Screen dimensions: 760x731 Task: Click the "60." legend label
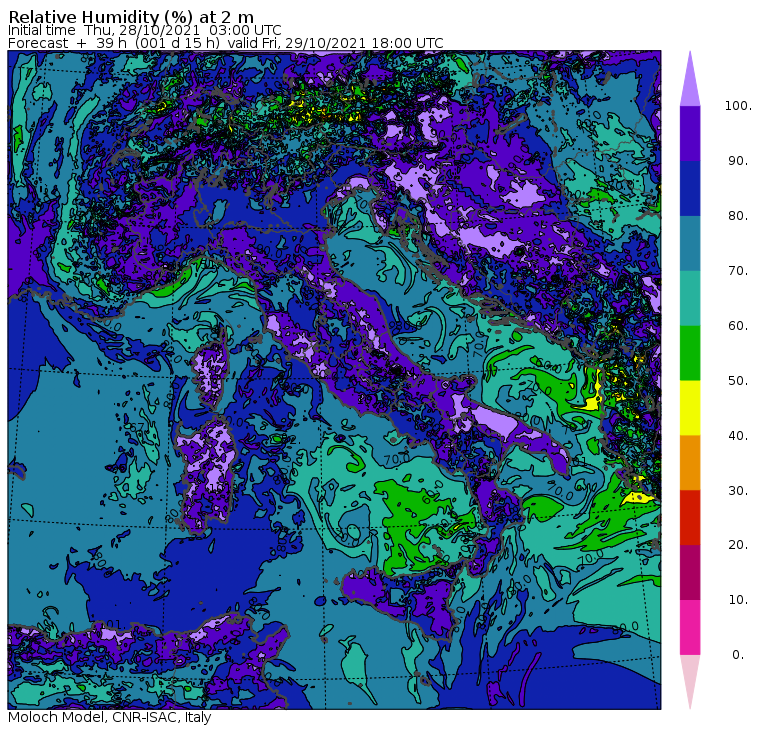coord(738,325)
